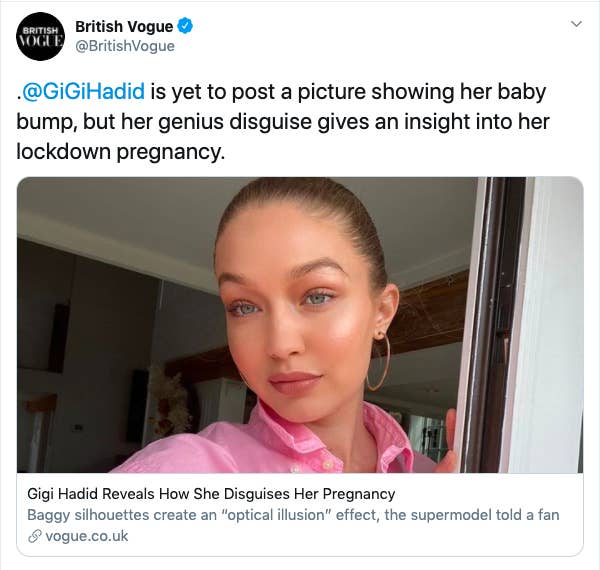Click the blue verified badge
The image size is (600, 570).
186,26
